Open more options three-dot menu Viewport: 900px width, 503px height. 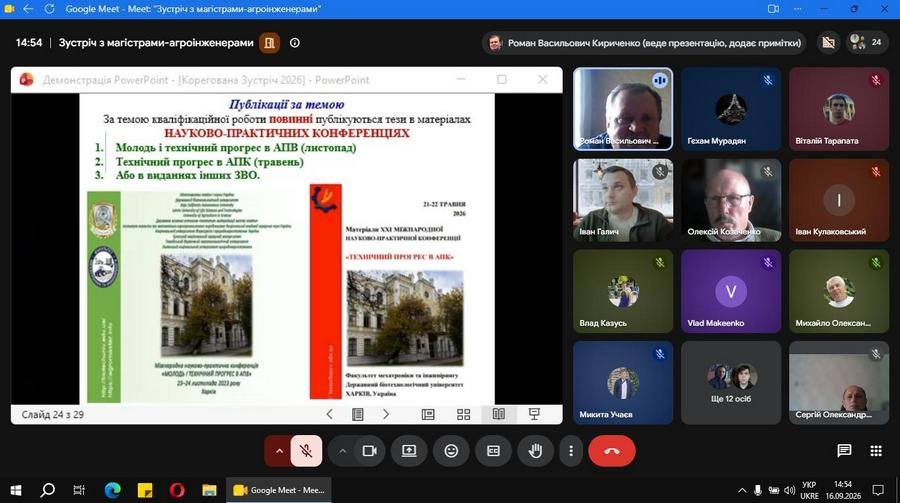(571, 451)
